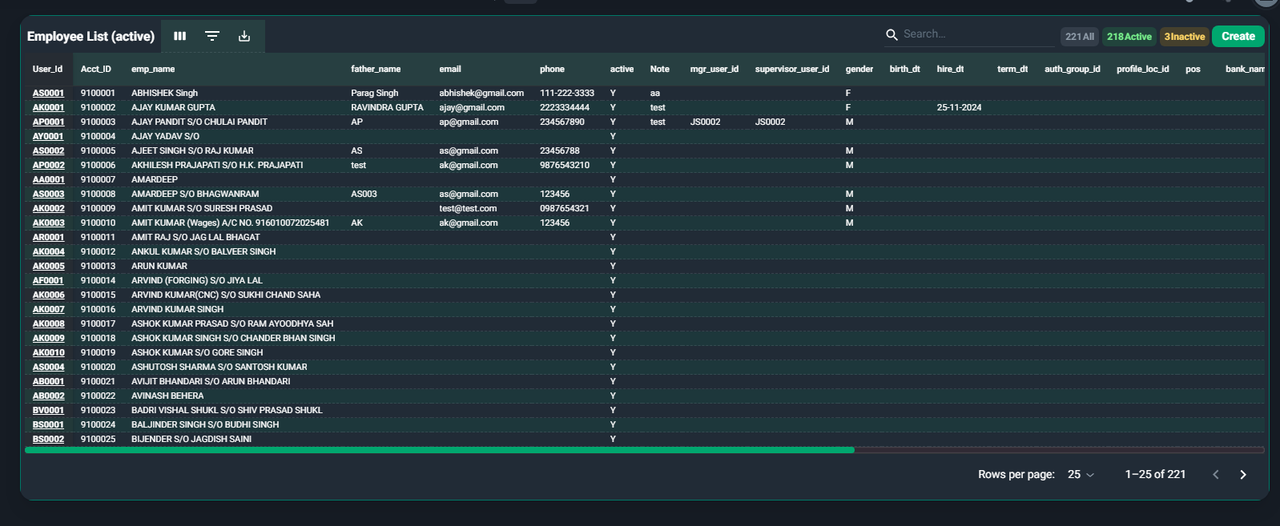Sort by auth_group_id column header

tap(1072, 69)
